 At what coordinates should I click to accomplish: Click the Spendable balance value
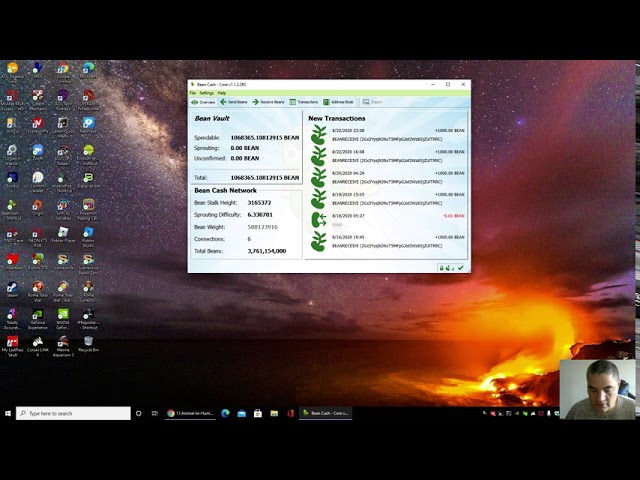(264, 138)
